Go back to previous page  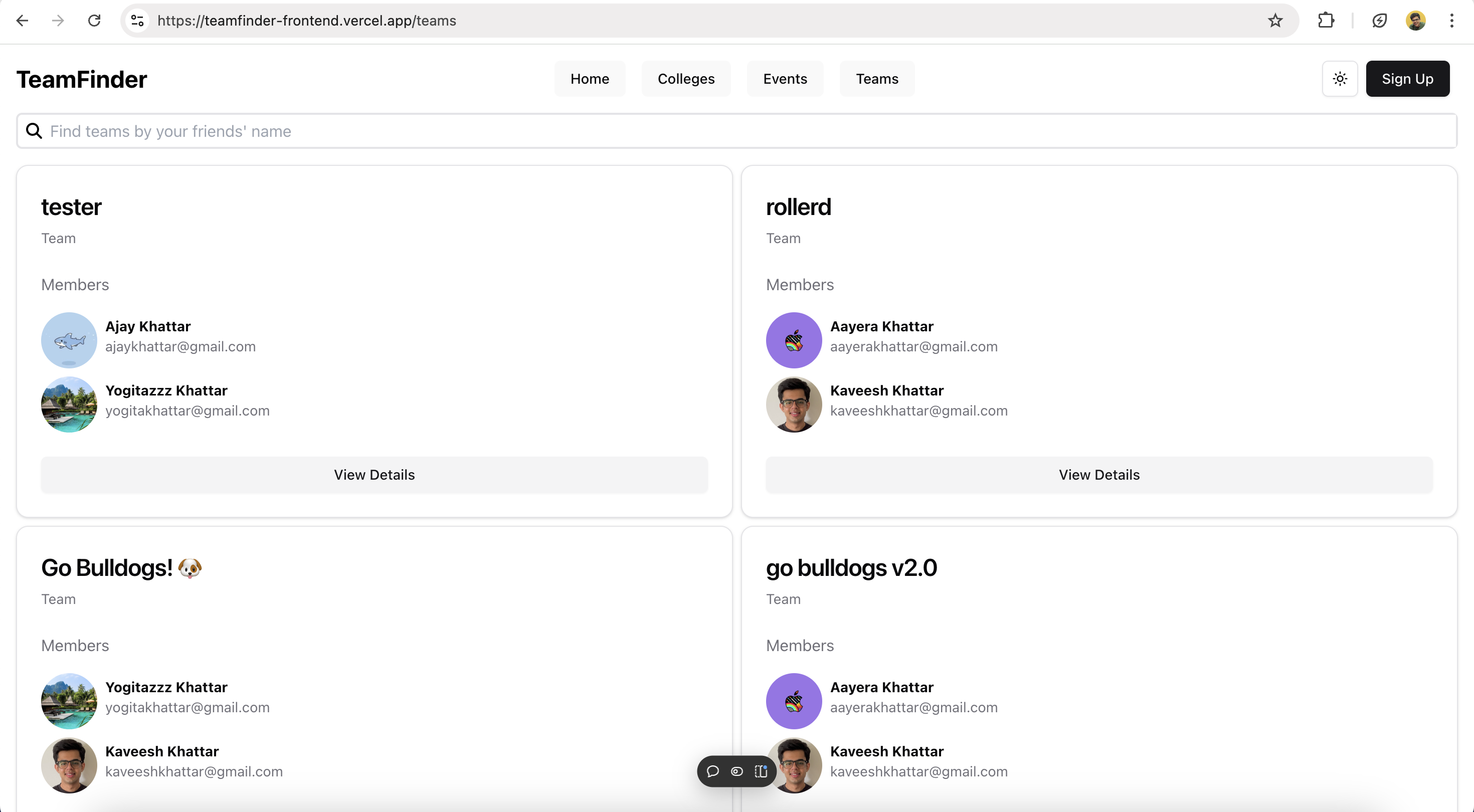[23, 21]
